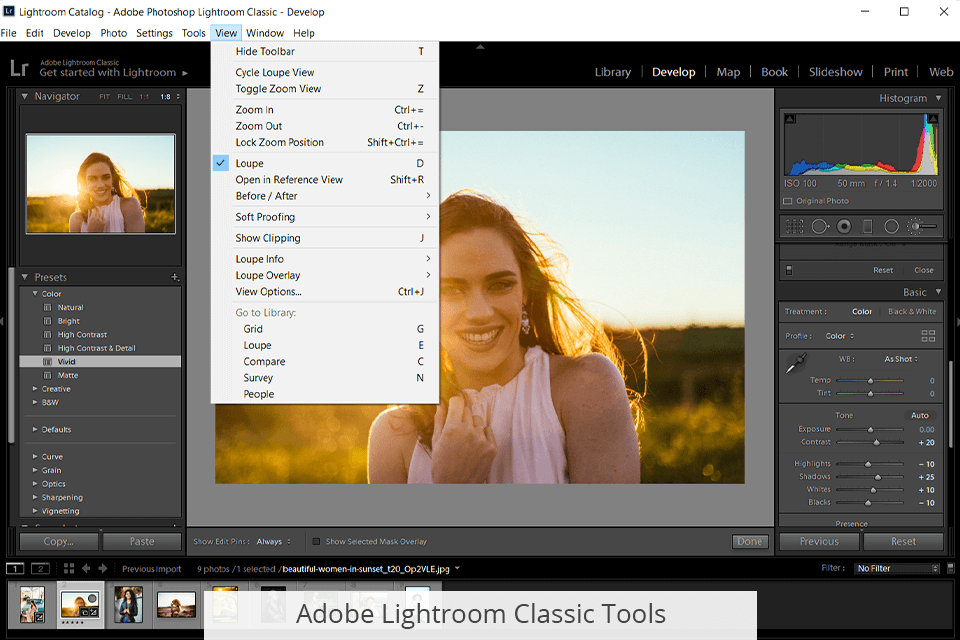Go back with the filmstrip left arrow

click(x=86, y=568)
